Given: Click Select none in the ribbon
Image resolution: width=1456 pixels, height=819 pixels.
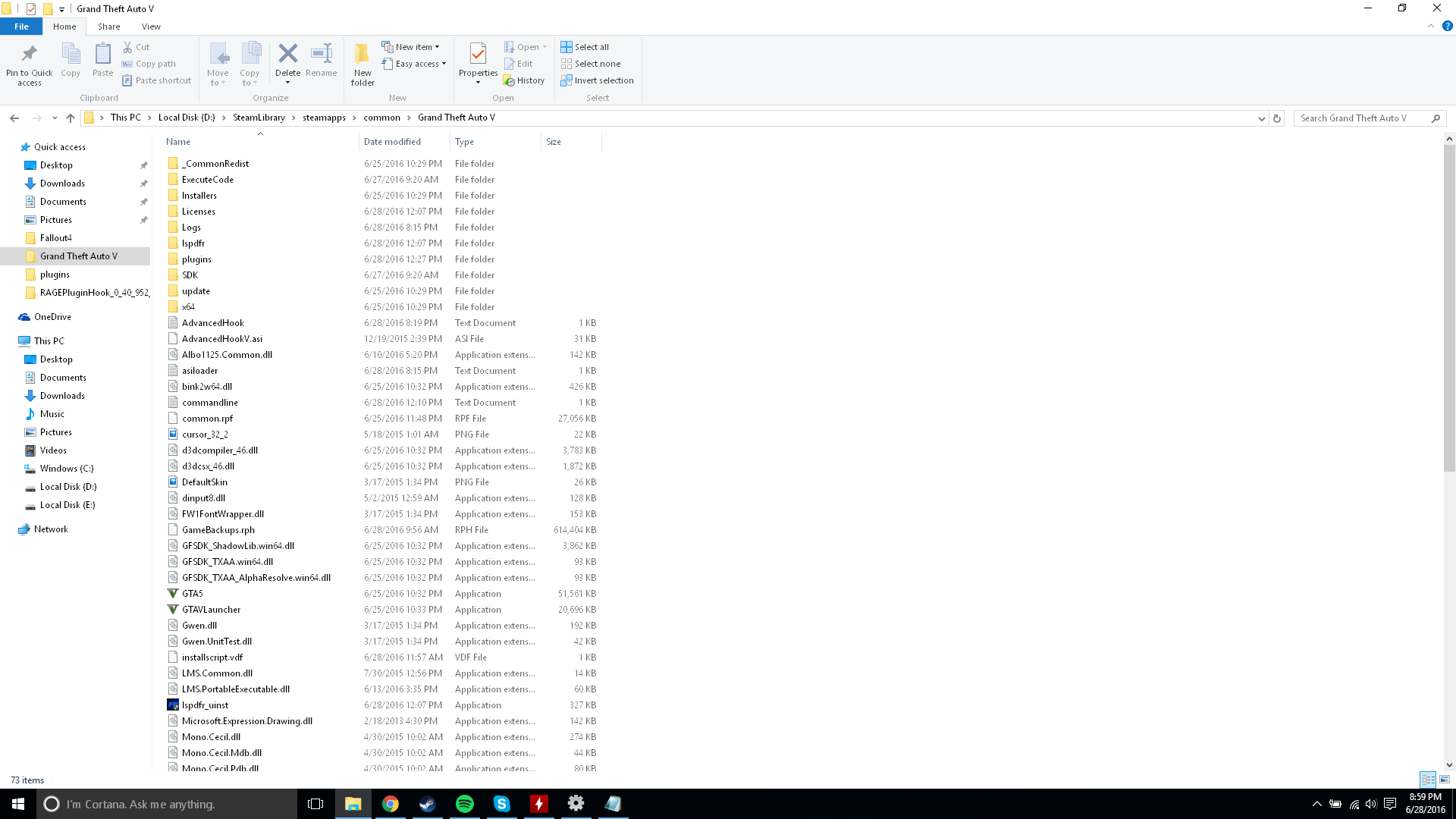Looking at the screenshot, I should coord(591,64).
